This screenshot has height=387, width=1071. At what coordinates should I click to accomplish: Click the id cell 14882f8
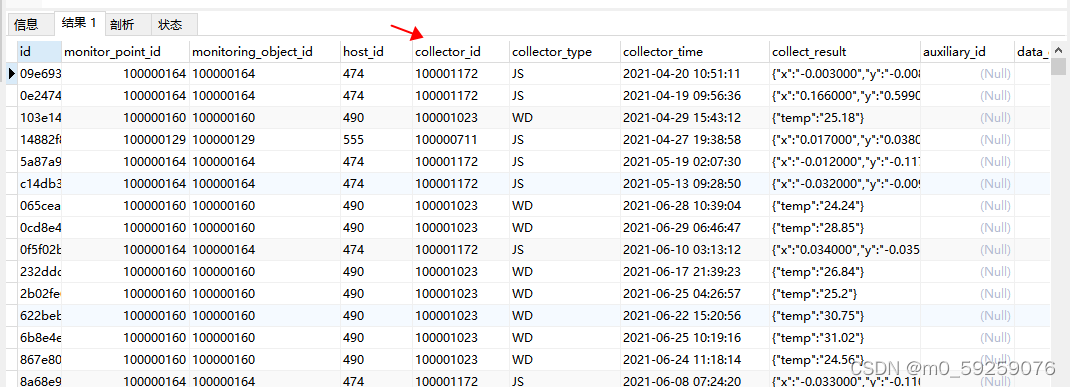coord(40,140)
